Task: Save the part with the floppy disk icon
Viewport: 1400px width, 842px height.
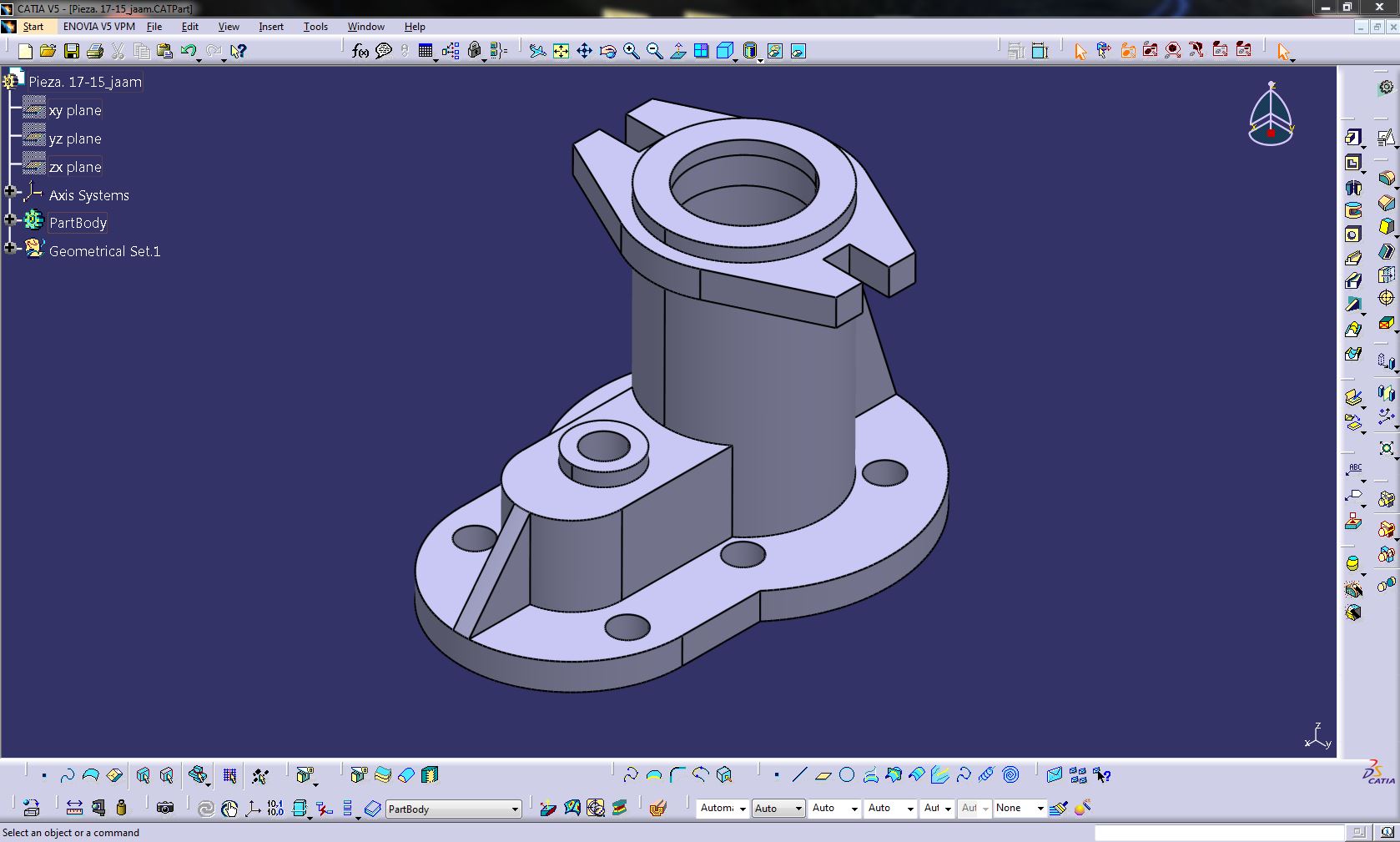Action: point(72,51)
